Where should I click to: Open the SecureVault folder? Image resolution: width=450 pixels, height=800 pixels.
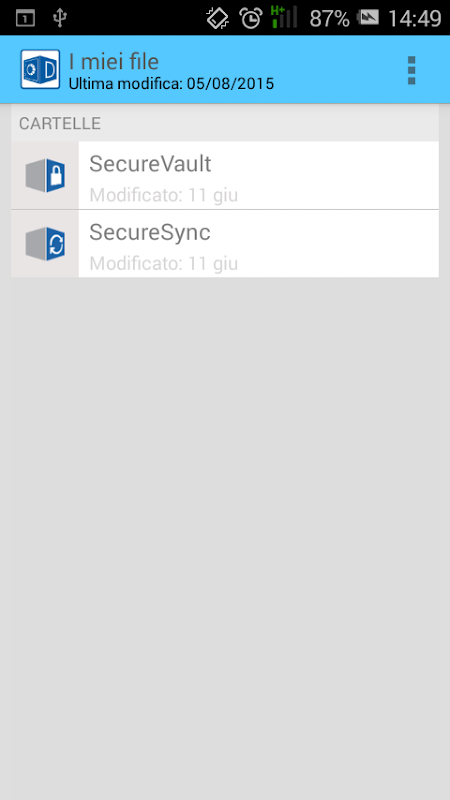pyautogui.click(x=225, y=175)
